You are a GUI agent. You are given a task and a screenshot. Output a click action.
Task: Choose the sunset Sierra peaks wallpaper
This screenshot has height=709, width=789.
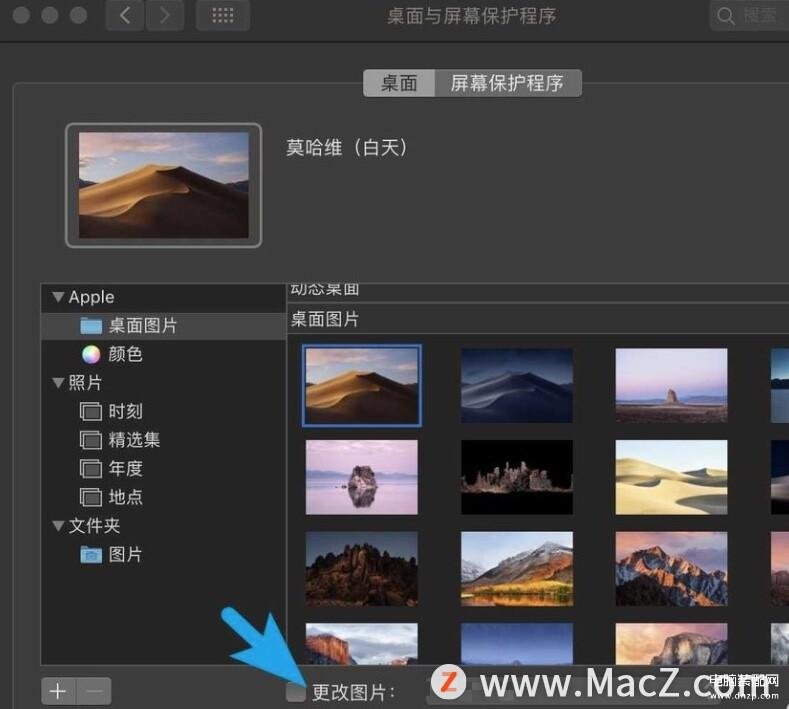pyautogui.click(x=671, y=569)
